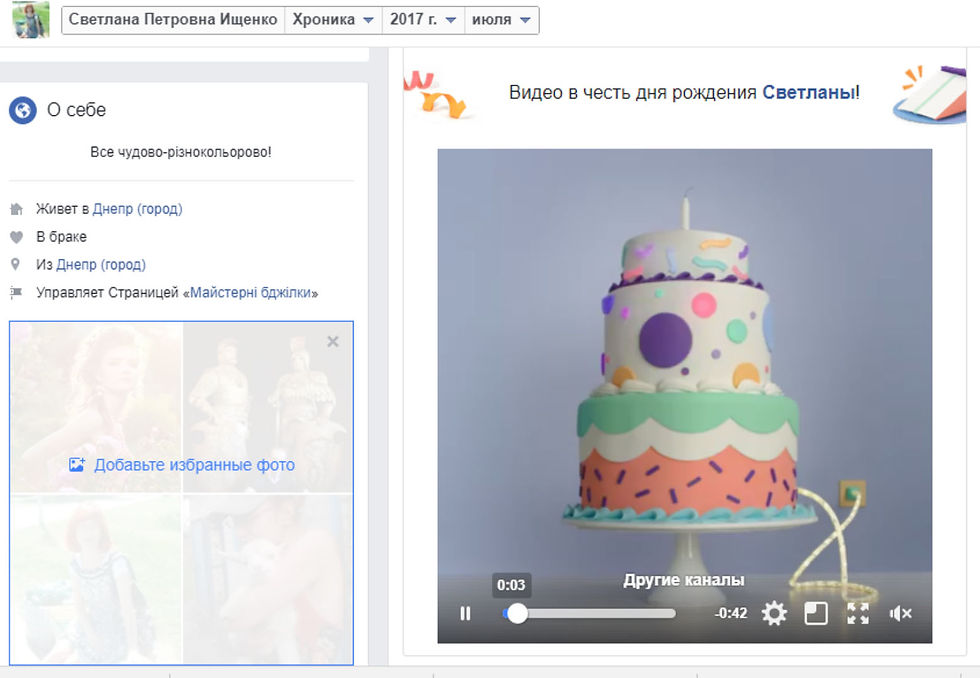
Task: Click the 'О себе' section heading
Action: [x=76, y=110]
